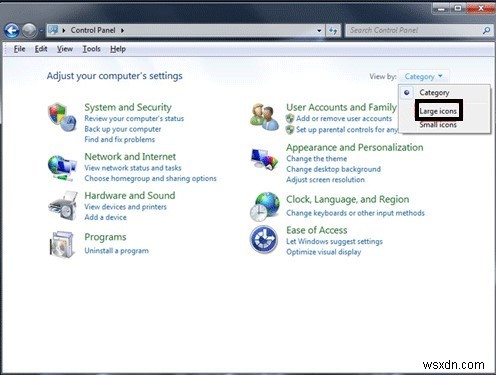Click Change desktop background
Screen dimensions: 496x375
point(333,169)
